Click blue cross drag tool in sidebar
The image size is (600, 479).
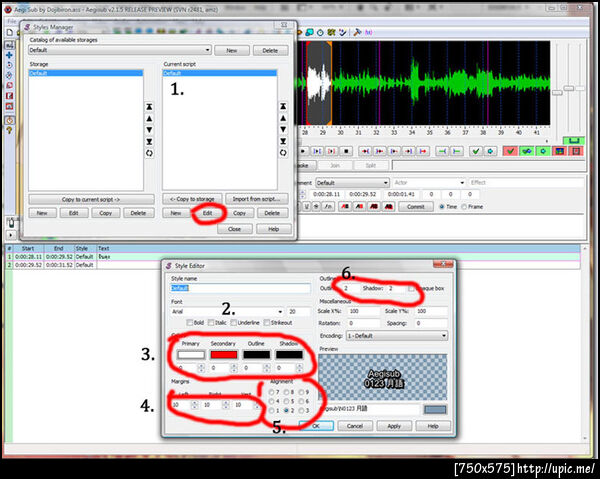pyautogui.click(x=9, y=55)
